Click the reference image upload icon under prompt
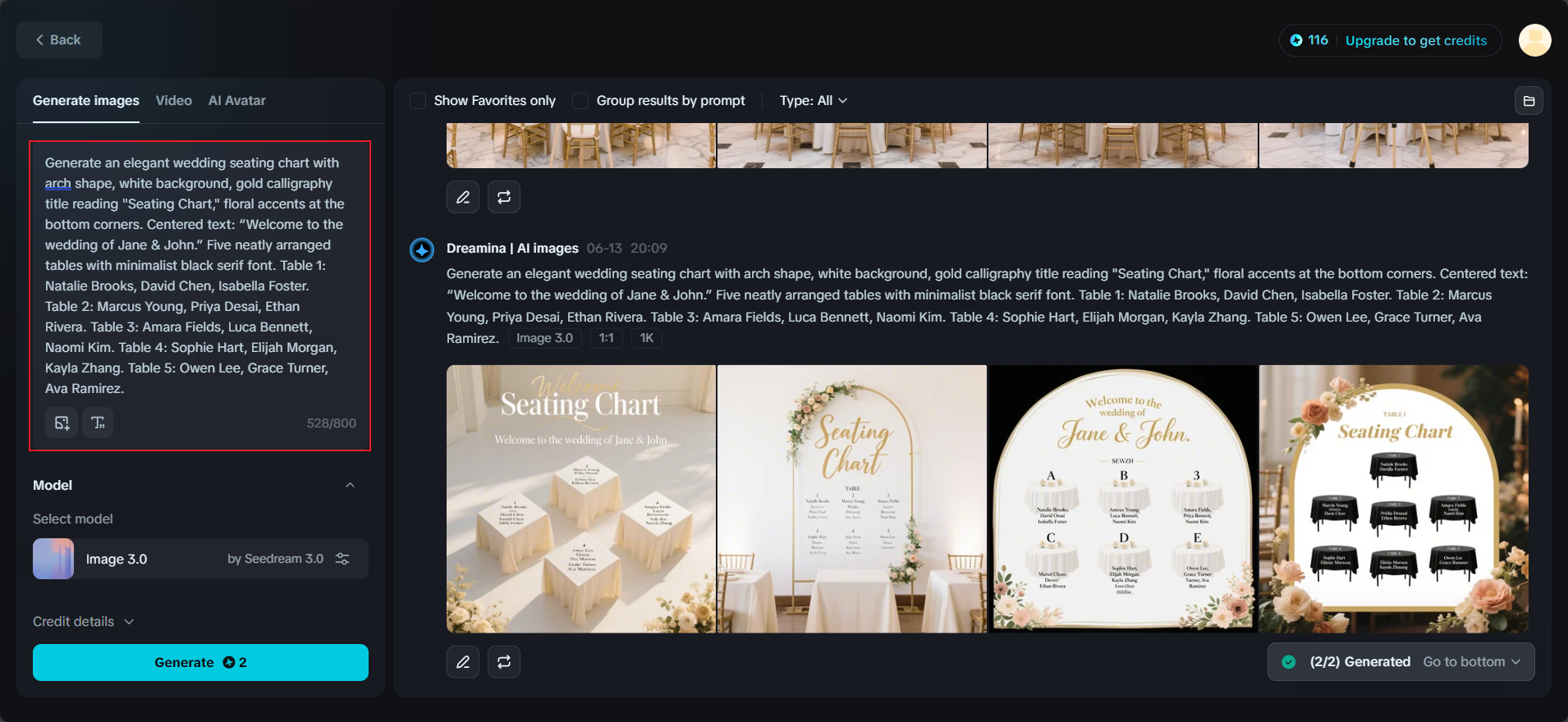 click(62, 423)
